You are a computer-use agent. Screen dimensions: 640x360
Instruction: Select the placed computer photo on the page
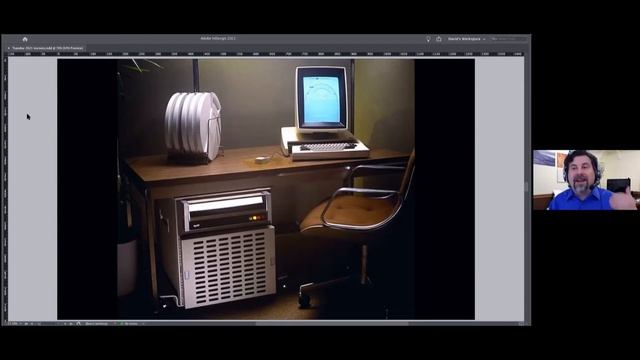pos(266,189)
